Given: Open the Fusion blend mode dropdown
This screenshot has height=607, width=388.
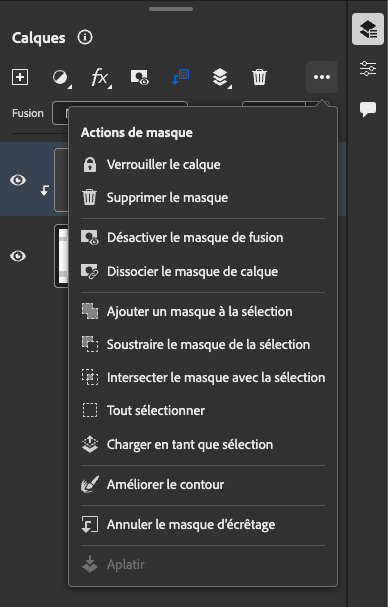Looking at the screenshot, I should click(x=60, y=113).
